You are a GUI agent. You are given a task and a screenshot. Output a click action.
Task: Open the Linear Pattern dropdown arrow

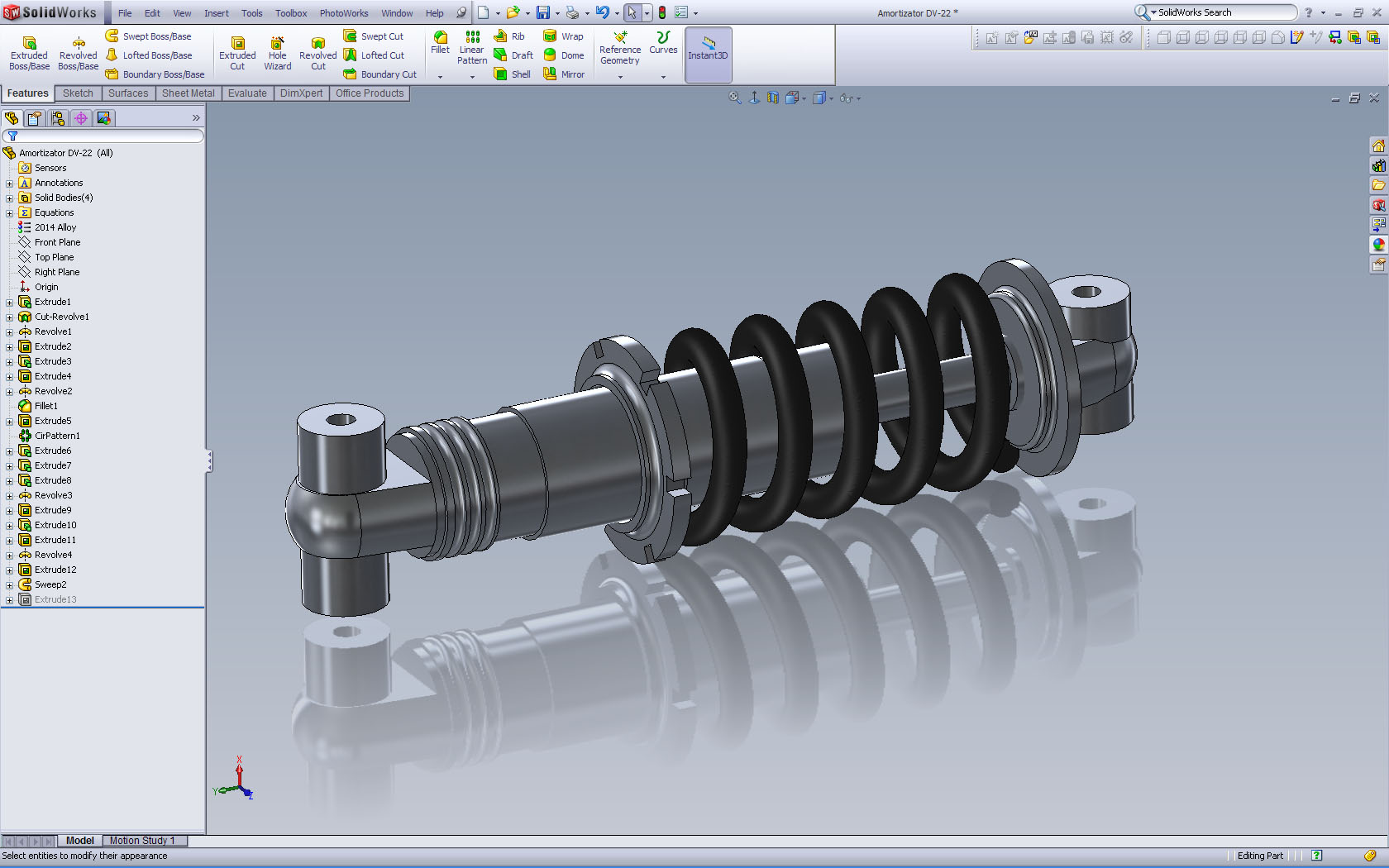(x=472, y=77)
